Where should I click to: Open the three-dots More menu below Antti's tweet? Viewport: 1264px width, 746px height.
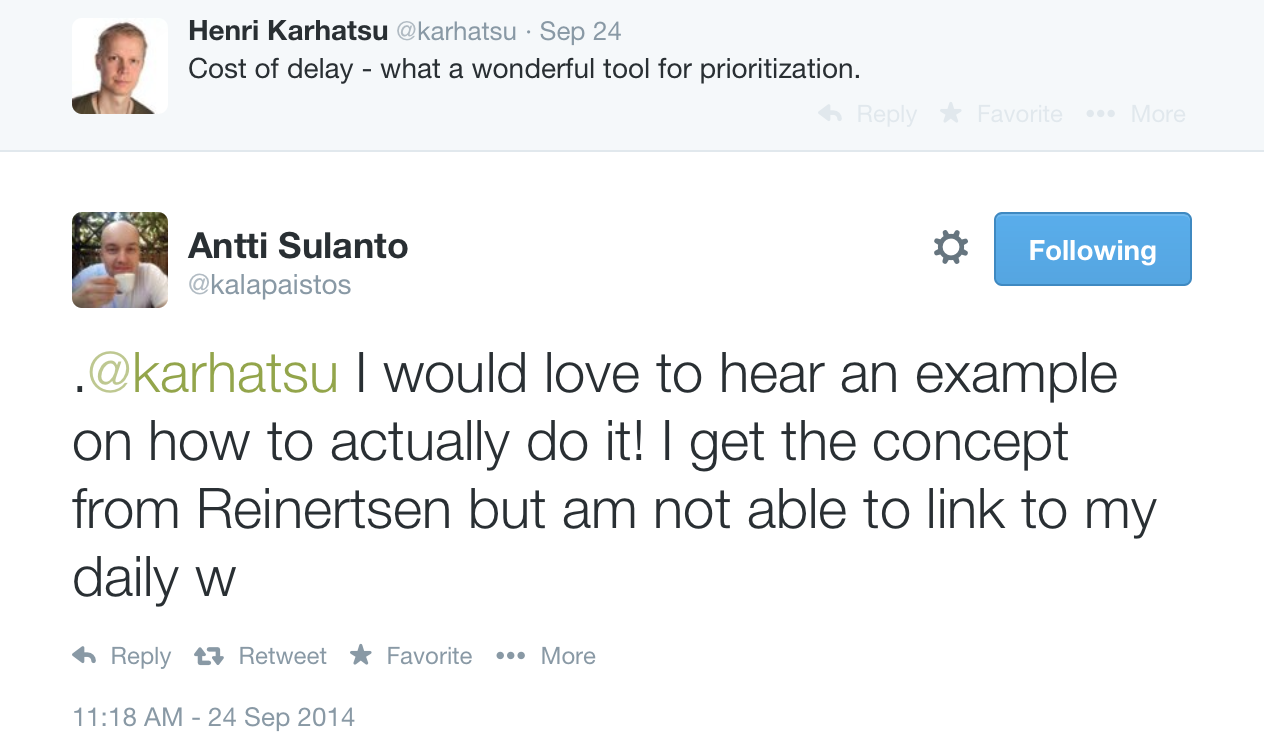tap(510, 656)
